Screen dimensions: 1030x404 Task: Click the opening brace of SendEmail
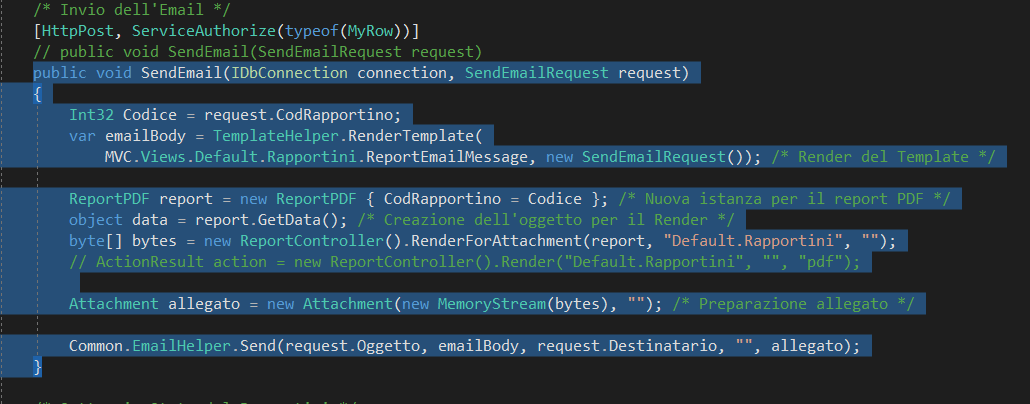37,94
